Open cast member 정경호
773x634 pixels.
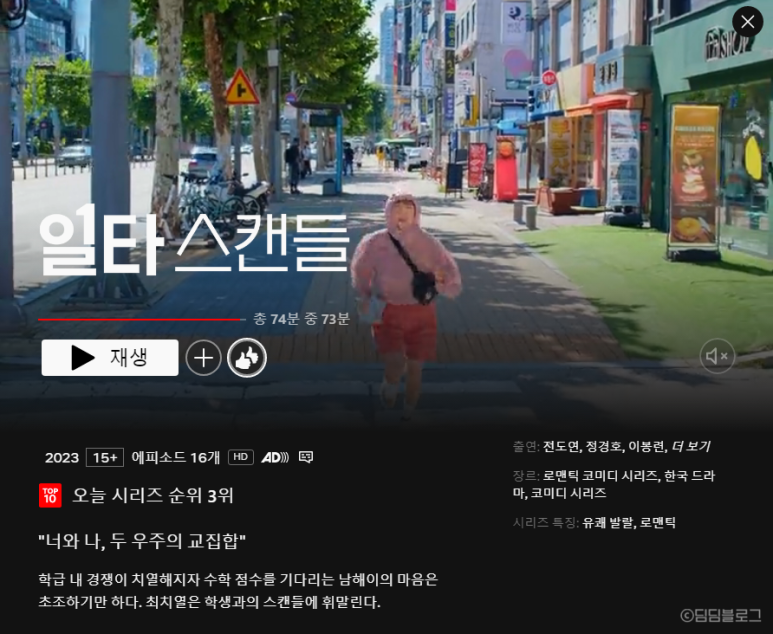604,447
